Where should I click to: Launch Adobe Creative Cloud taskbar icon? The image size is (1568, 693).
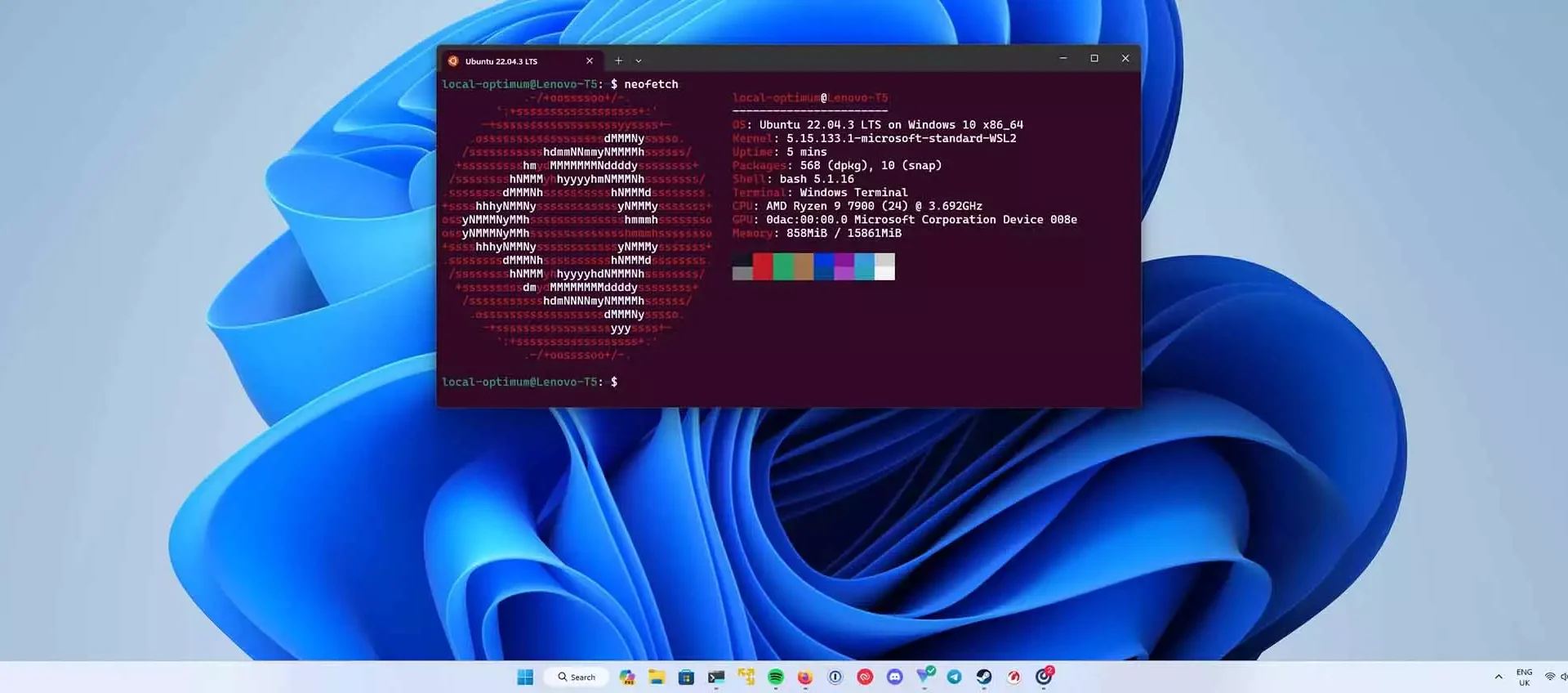coord(865,677)
